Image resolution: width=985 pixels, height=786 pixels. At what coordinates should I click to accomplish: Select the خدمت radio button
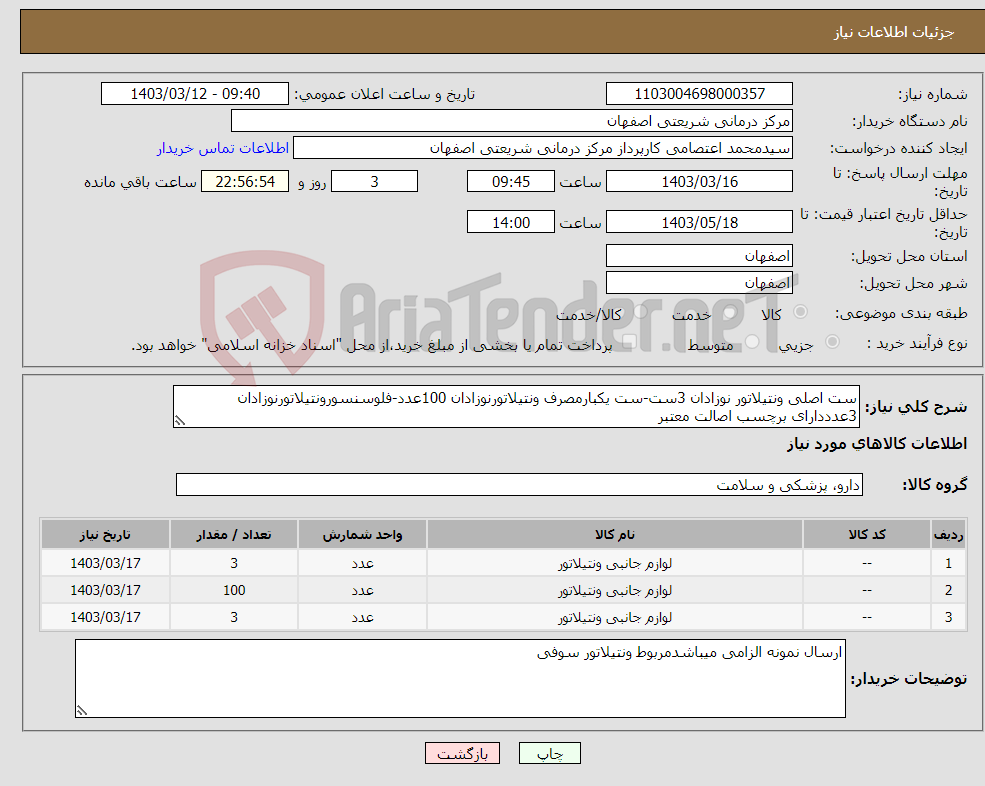click(729, 312)
